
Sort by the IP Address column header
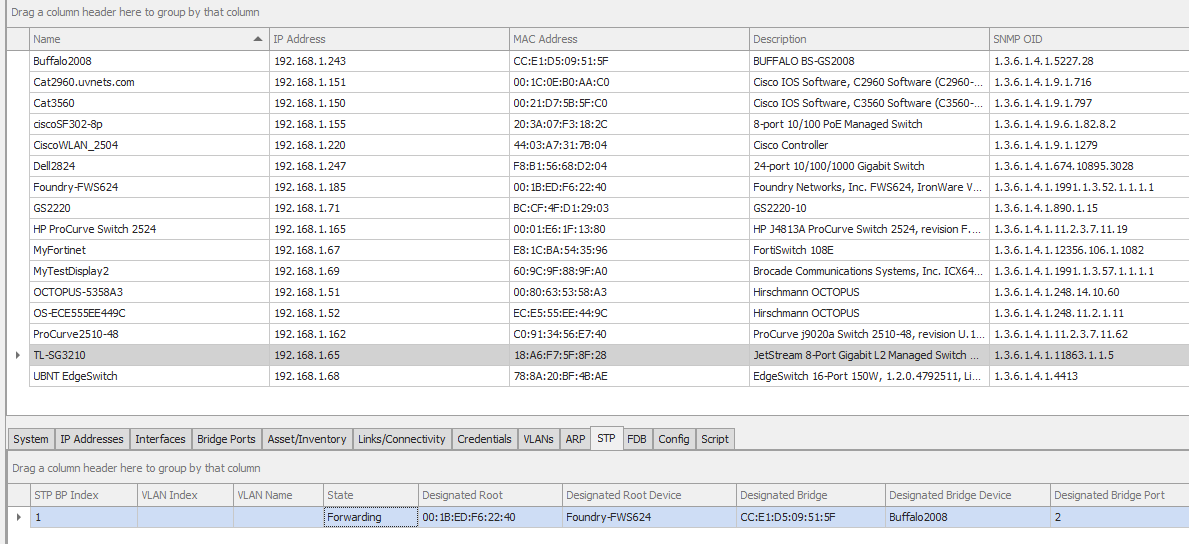point(389,39)
